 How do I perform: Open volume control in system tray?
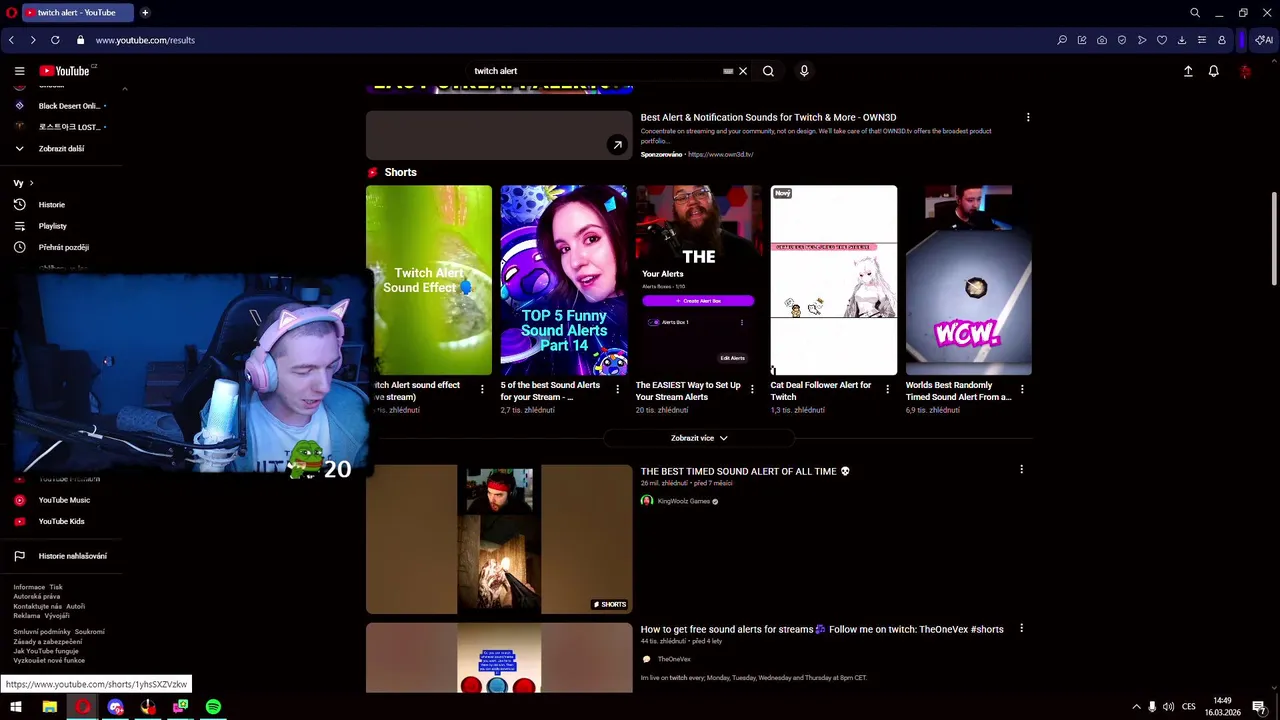coord(1168,707)
